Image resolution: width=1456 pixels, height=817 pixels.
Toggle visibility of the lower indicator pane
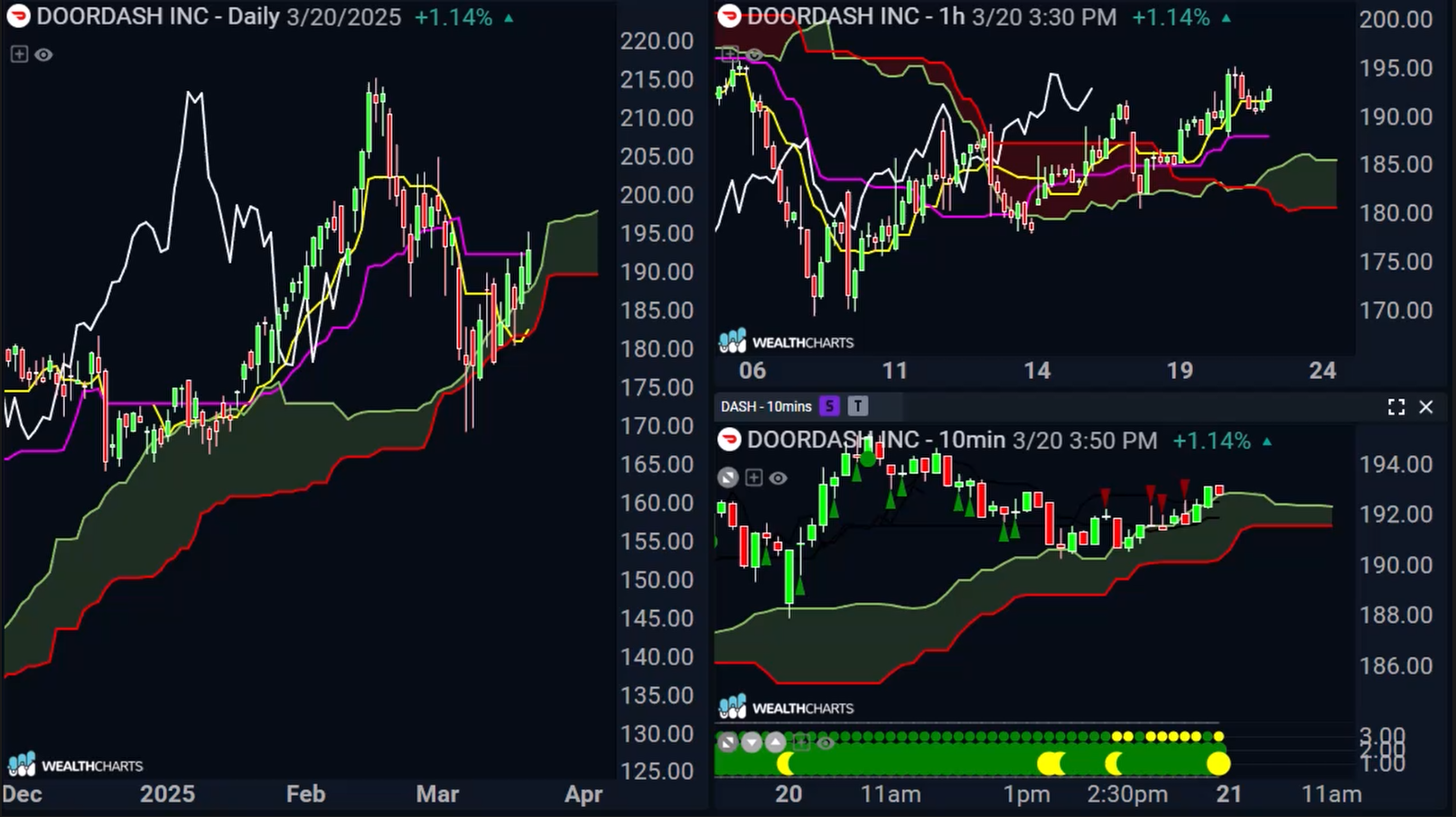pos(826,744)
